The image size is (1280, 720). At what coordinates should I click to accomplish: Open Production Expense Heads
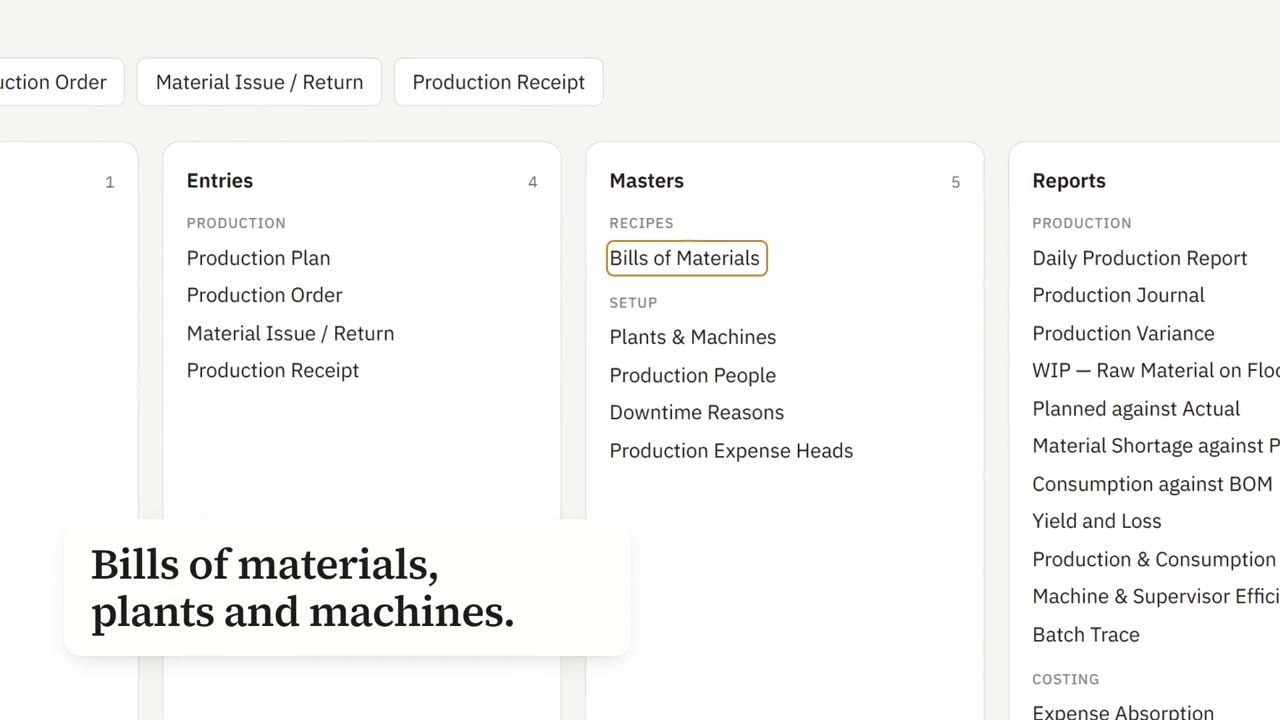[731, 450]
